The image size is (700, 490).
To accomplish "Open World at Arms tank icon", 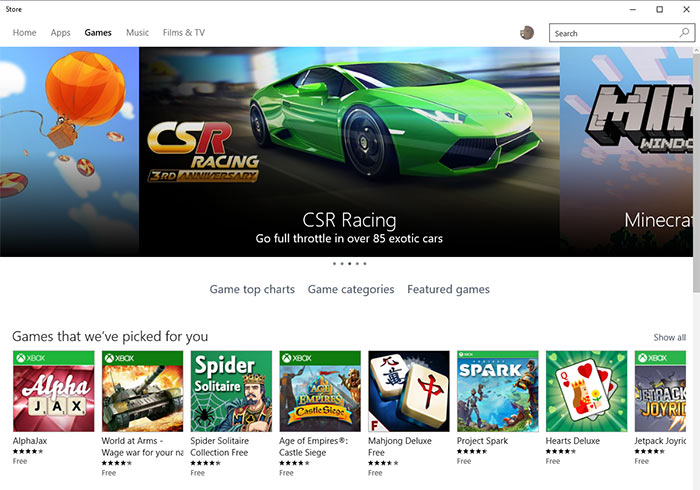I will (x=142, y=391).
